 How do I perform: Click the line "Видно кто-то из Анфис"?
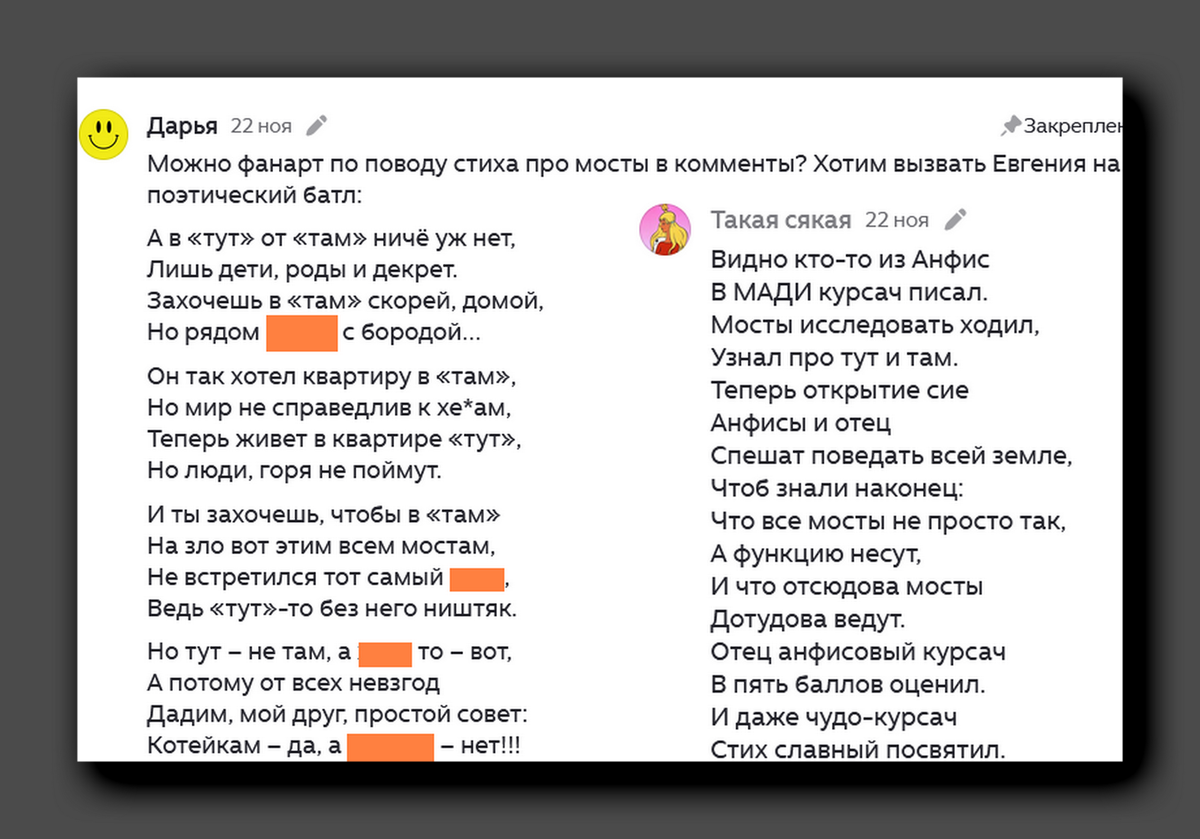(850, 260)
